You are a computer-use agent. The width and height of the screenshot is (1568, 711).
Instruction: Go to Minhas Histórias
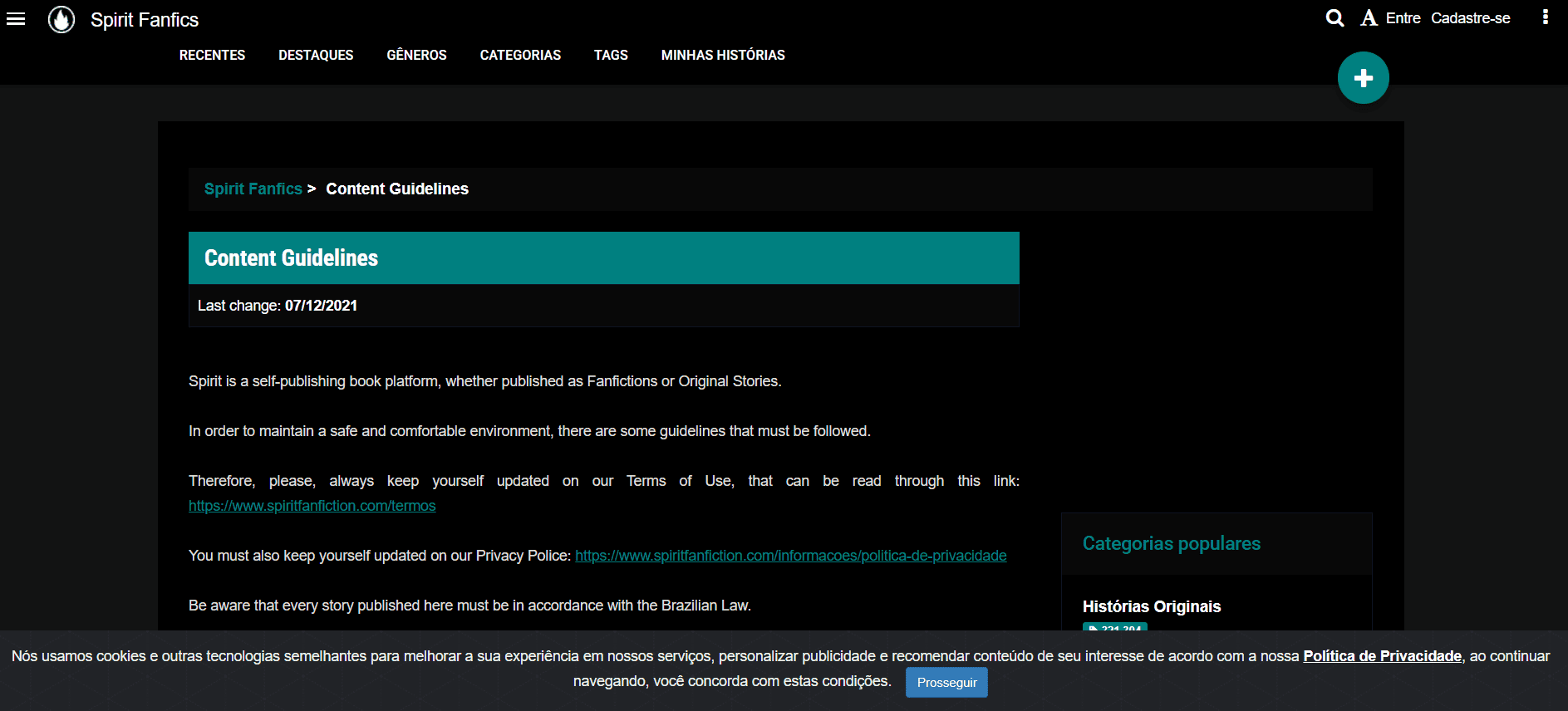723,55
